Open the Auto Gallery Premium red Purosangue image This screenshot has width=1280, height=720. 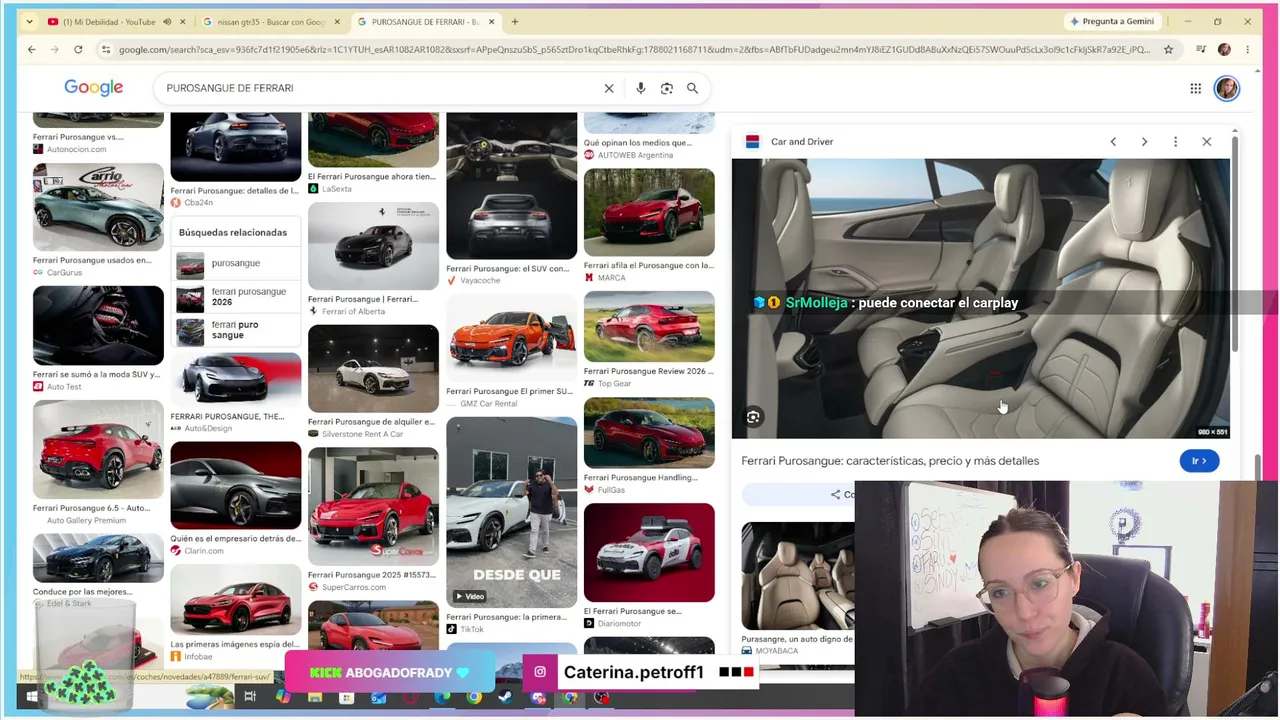tap(98, 450)
